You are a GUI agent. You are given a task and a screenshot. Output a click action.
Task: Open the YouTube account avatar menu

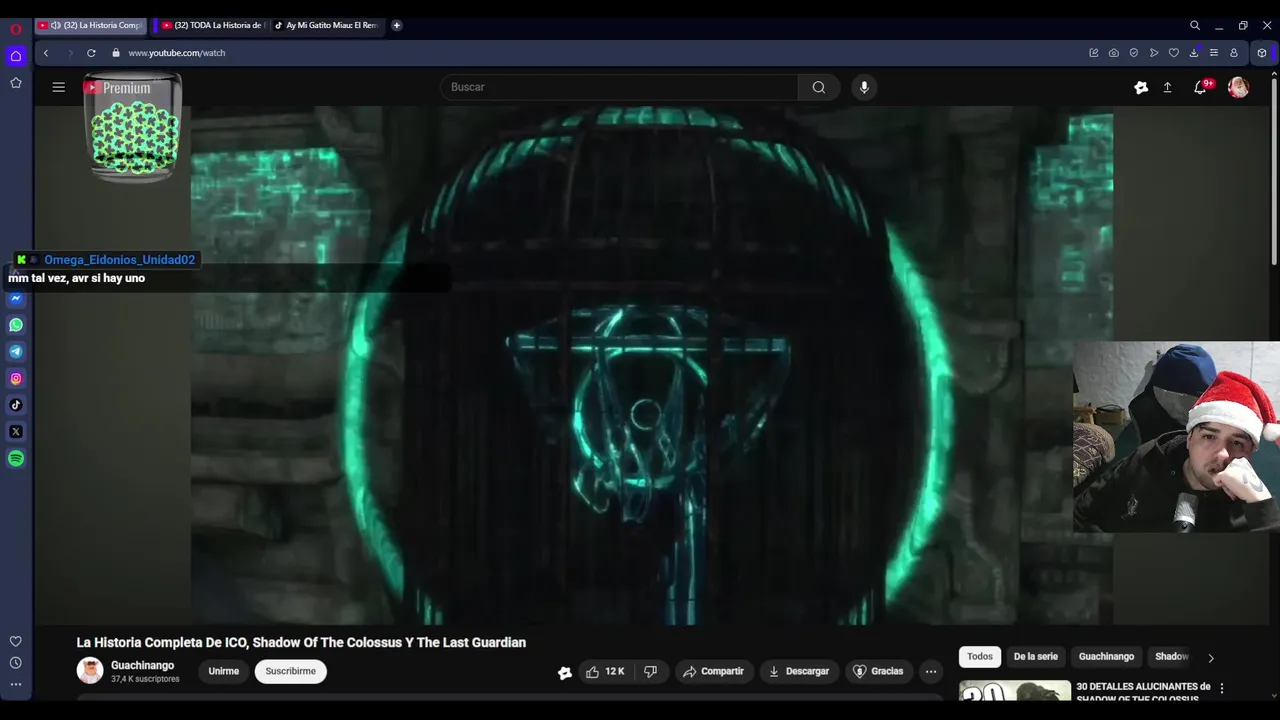(x=1238, y=88)
